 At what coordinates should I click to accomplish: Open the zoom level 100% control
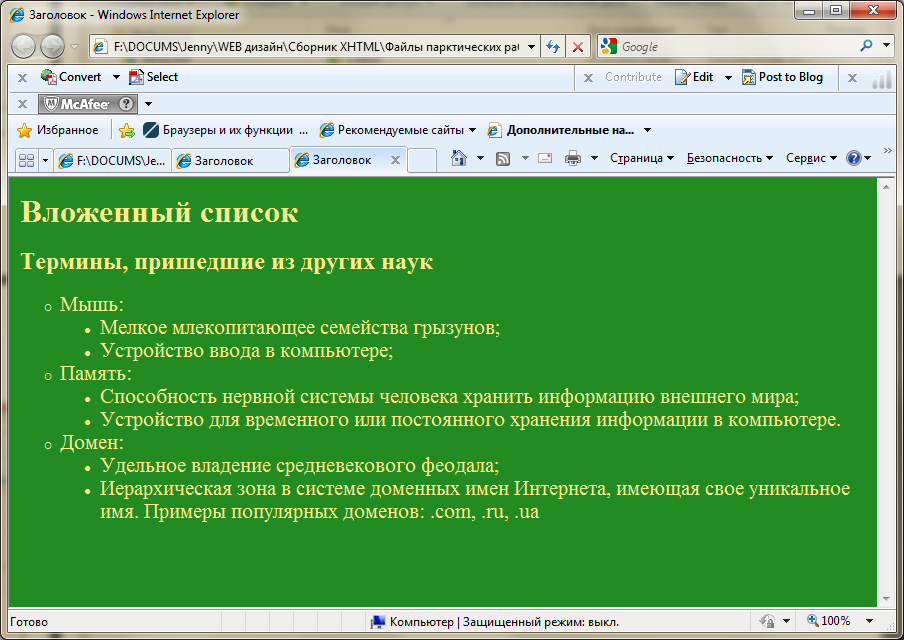(x=829, y=621)
